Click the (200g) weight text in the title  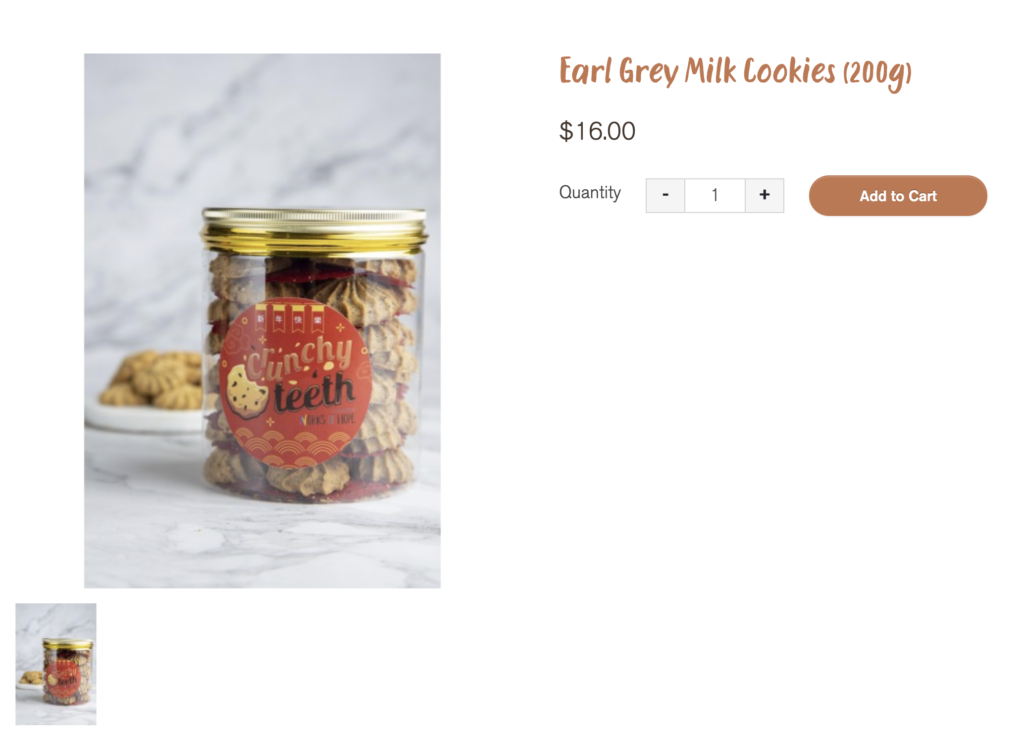878,74
